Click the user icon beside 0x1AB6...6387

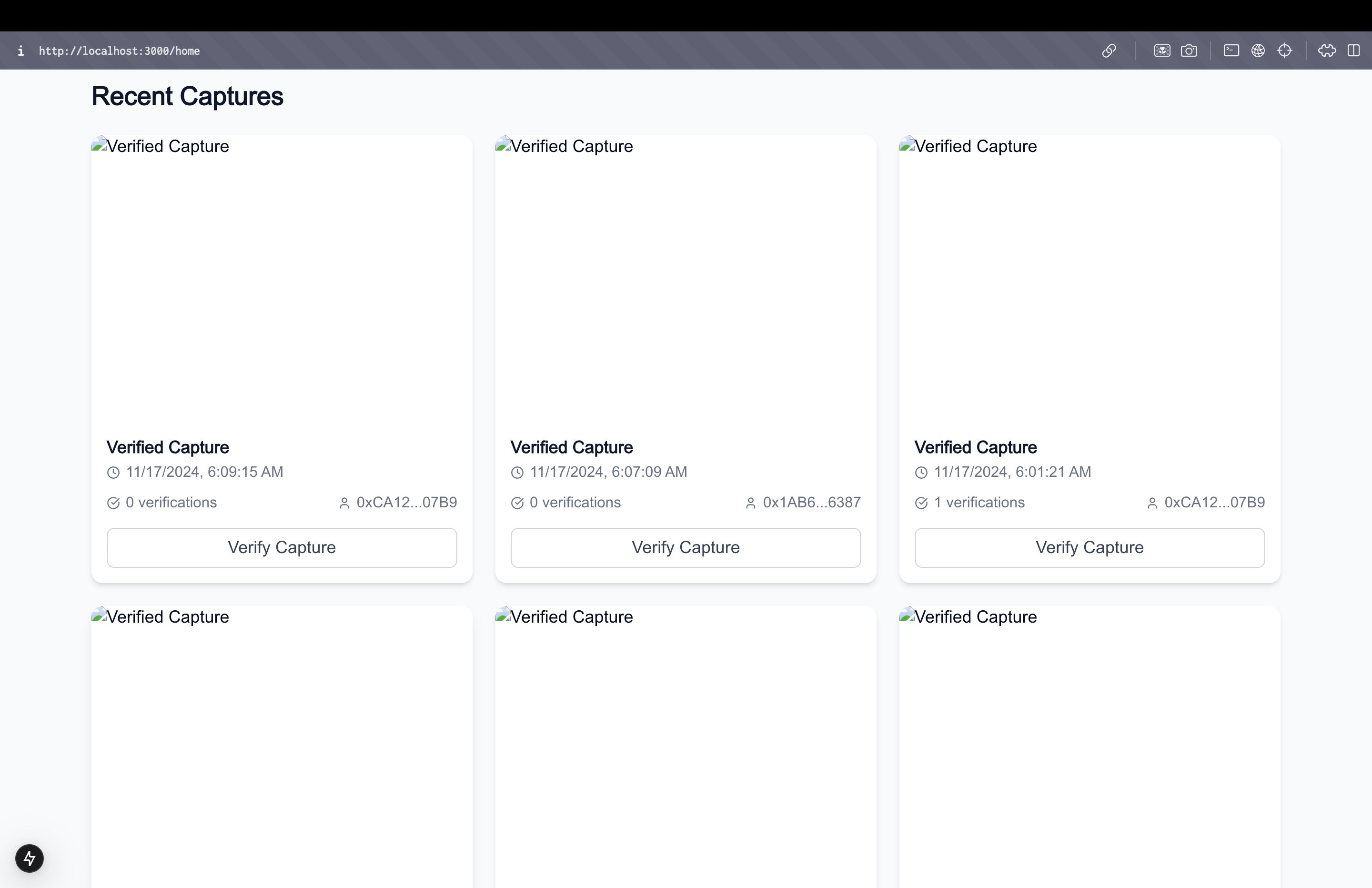[751, 503]
